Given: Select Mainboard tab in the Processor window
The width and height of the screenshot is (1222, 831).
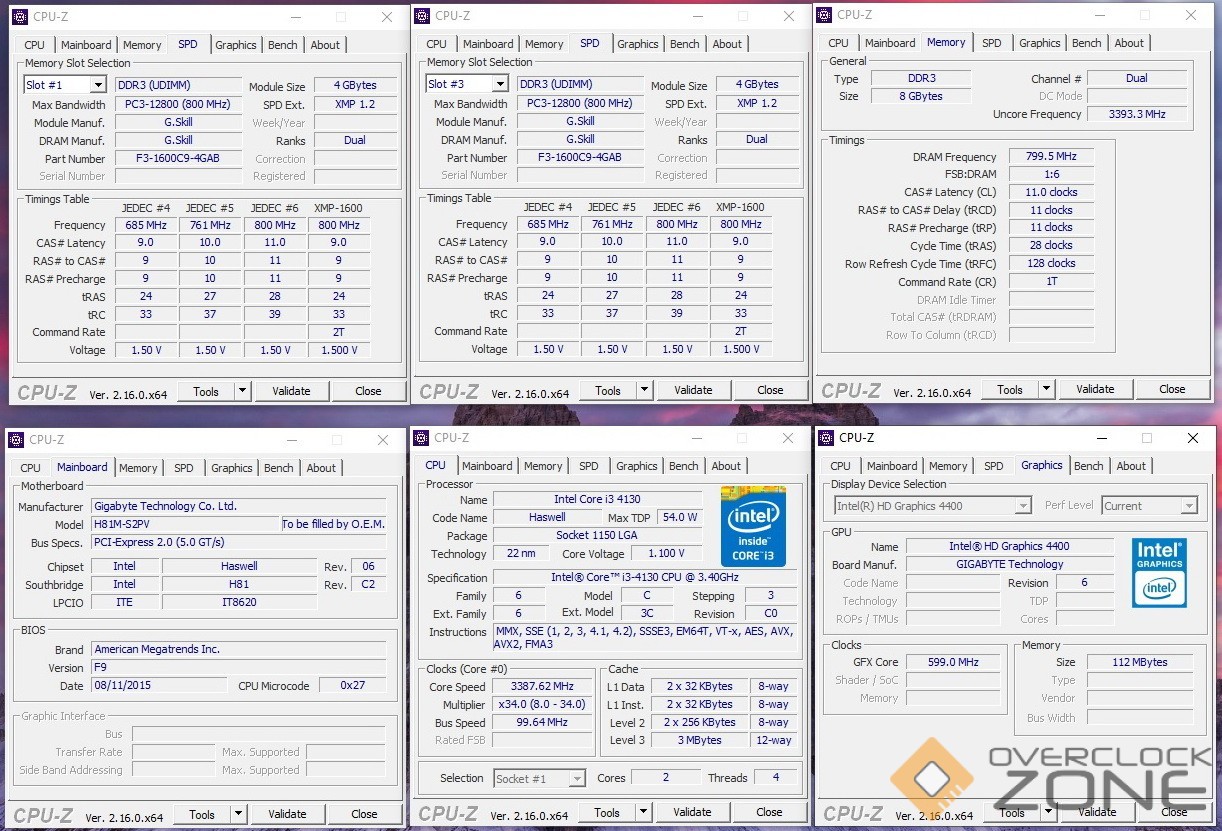Looking at the screenshot, I should 487,466.
